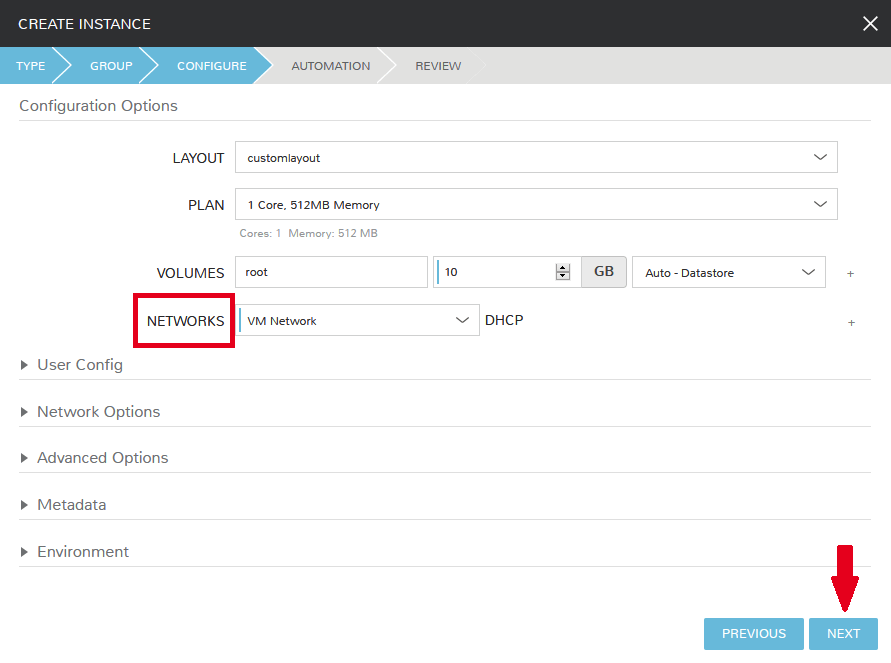The image size is (891, 663).
Task: Expand the Network Options section
Action: pyautogui.click(x=98, y=412)
